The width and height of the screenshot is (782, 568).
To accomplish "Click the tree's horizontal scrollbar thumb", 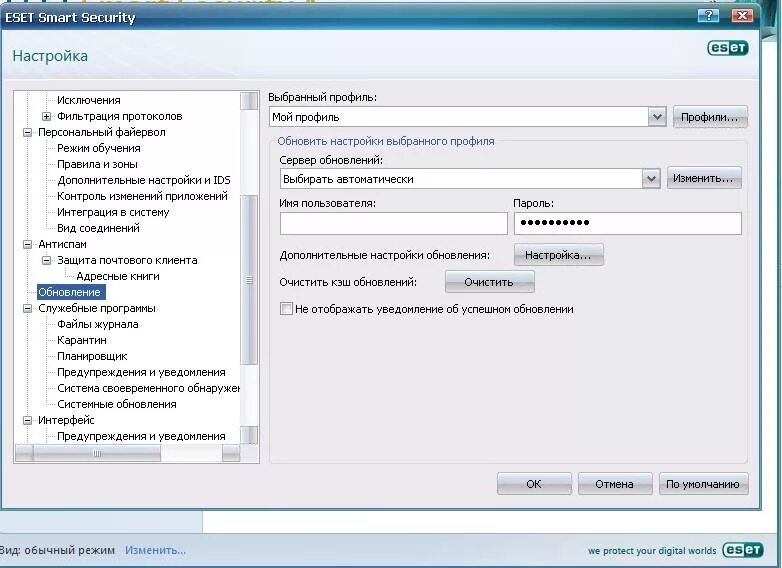I will (97, 453).
